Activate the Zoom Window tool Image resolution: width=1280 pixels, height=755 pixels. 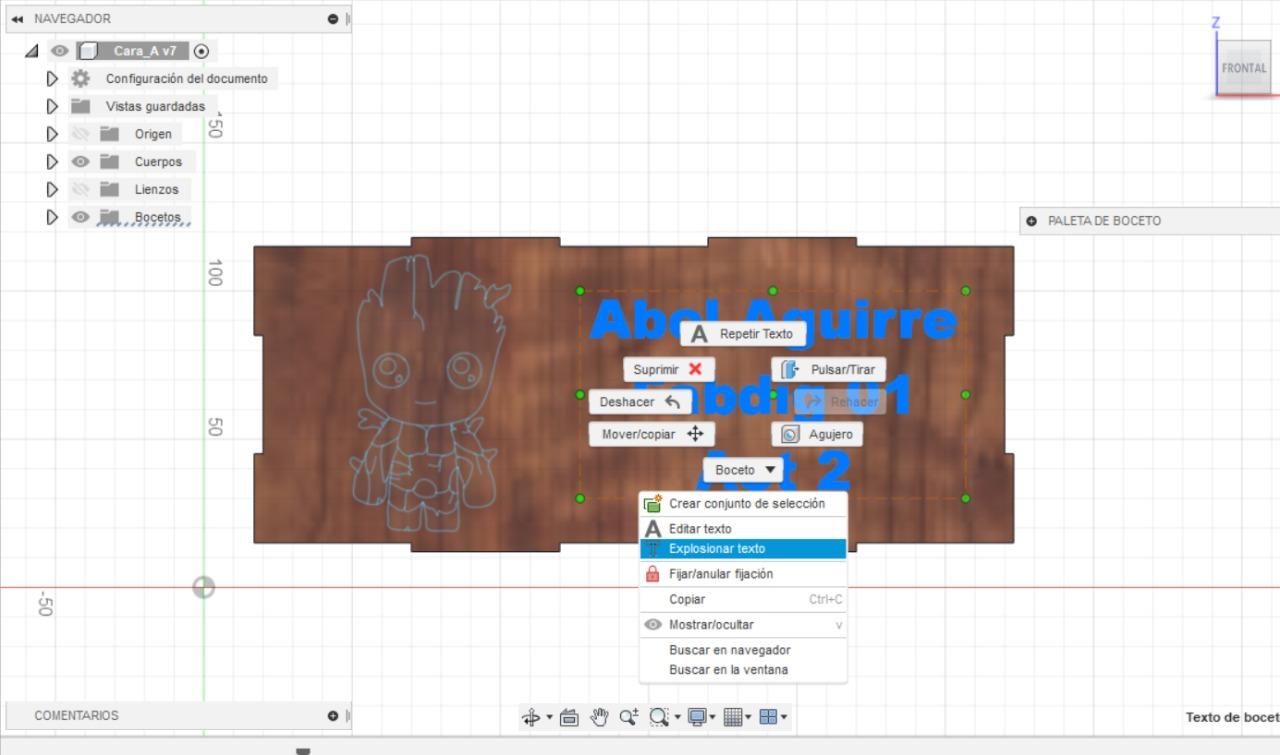[658, 717]
